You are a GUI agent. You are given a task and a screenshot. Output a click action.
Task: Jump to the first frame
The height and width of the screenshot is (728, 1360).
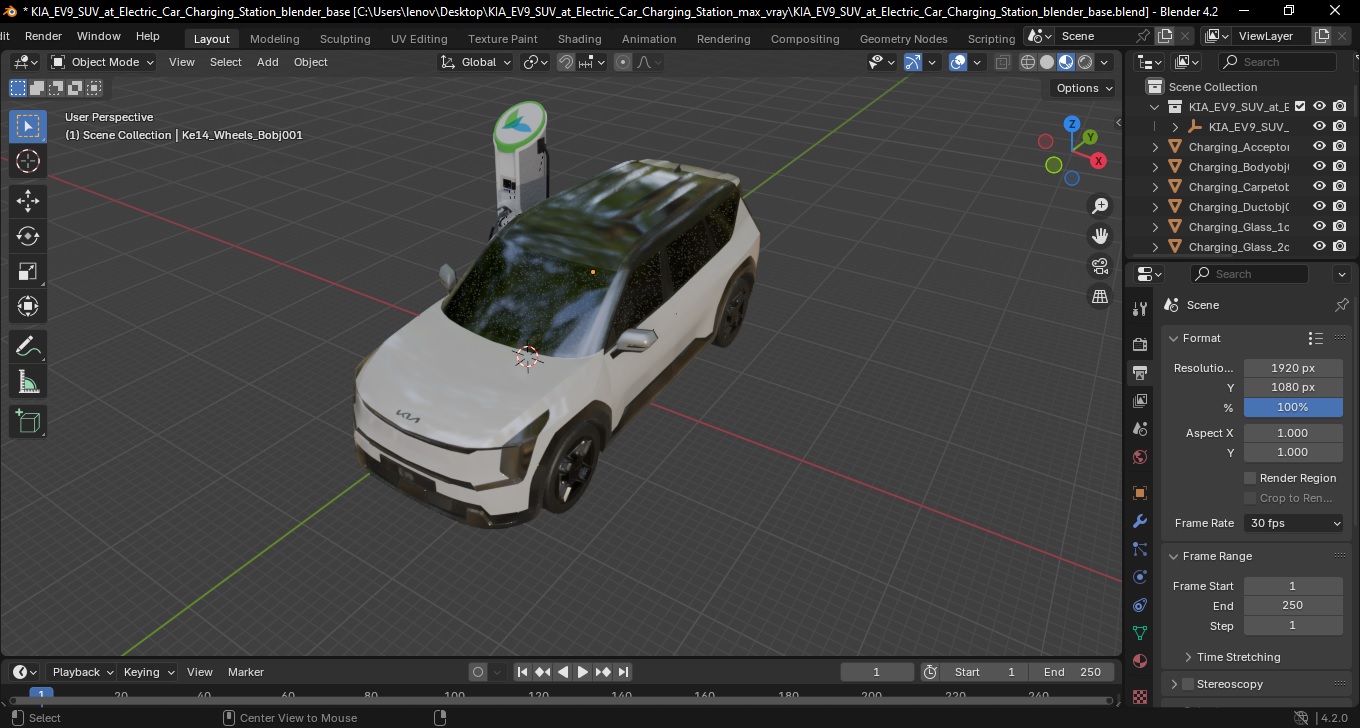coord(522,672)
